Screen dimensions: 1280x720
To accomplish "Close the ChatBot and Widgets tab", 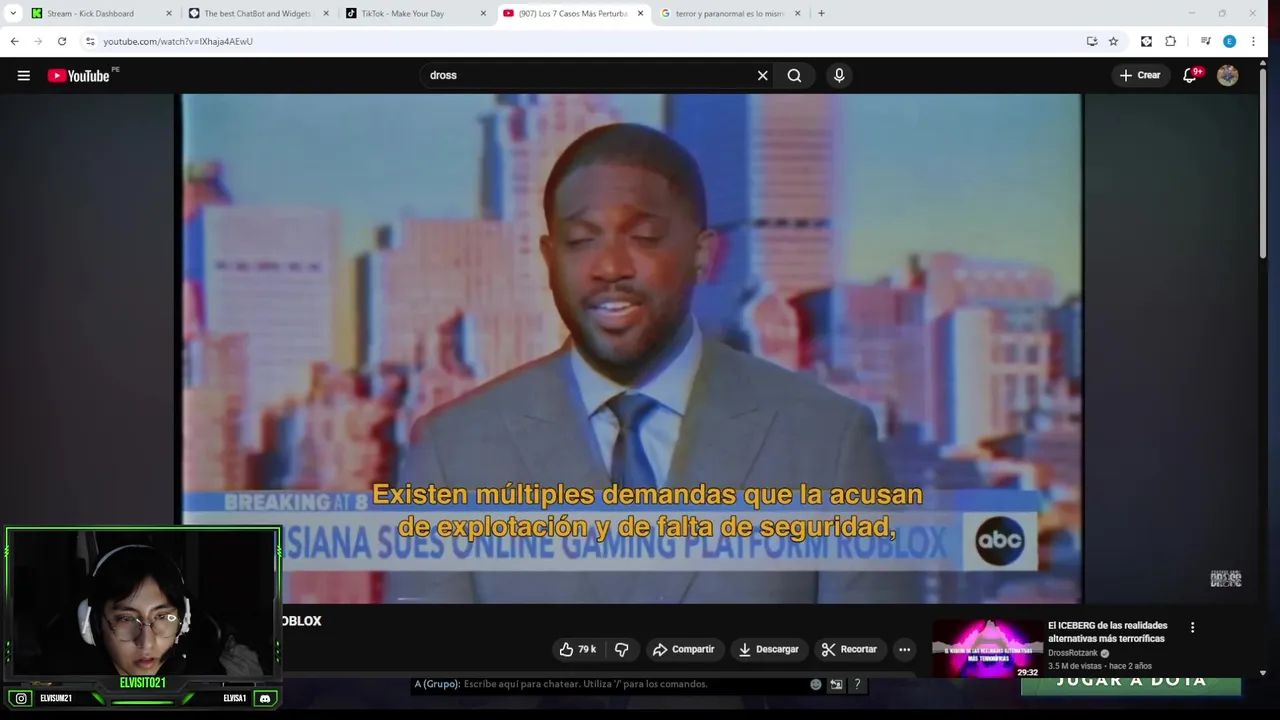I will coord(326,13).
